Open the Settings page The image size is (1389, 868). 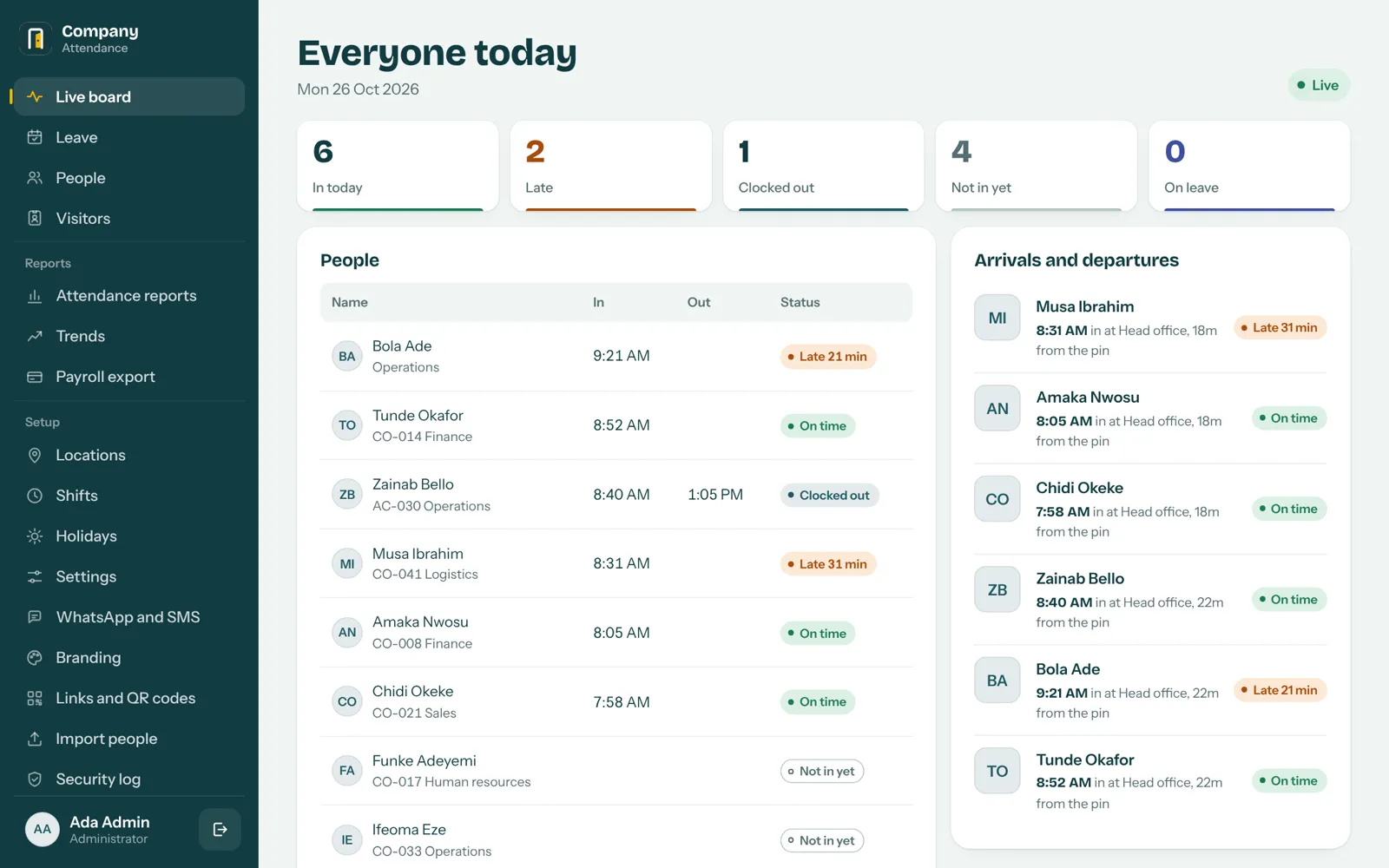point(128,576)
